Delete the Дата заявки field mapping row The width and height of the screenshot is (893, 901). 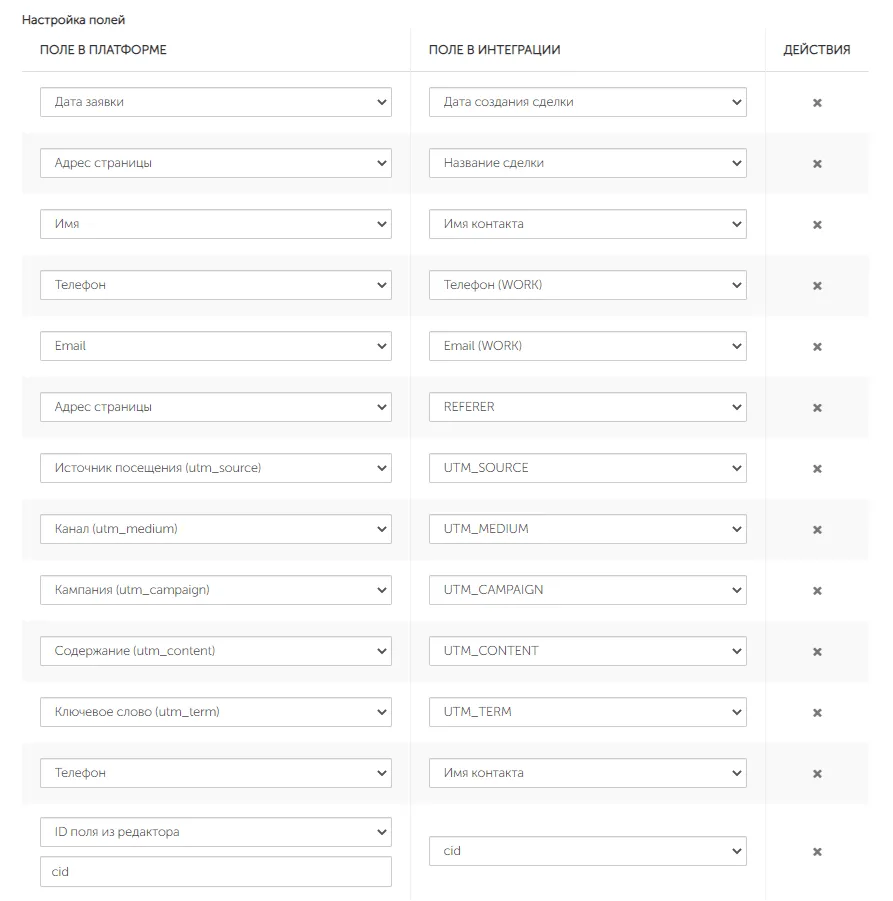[817, 103]
